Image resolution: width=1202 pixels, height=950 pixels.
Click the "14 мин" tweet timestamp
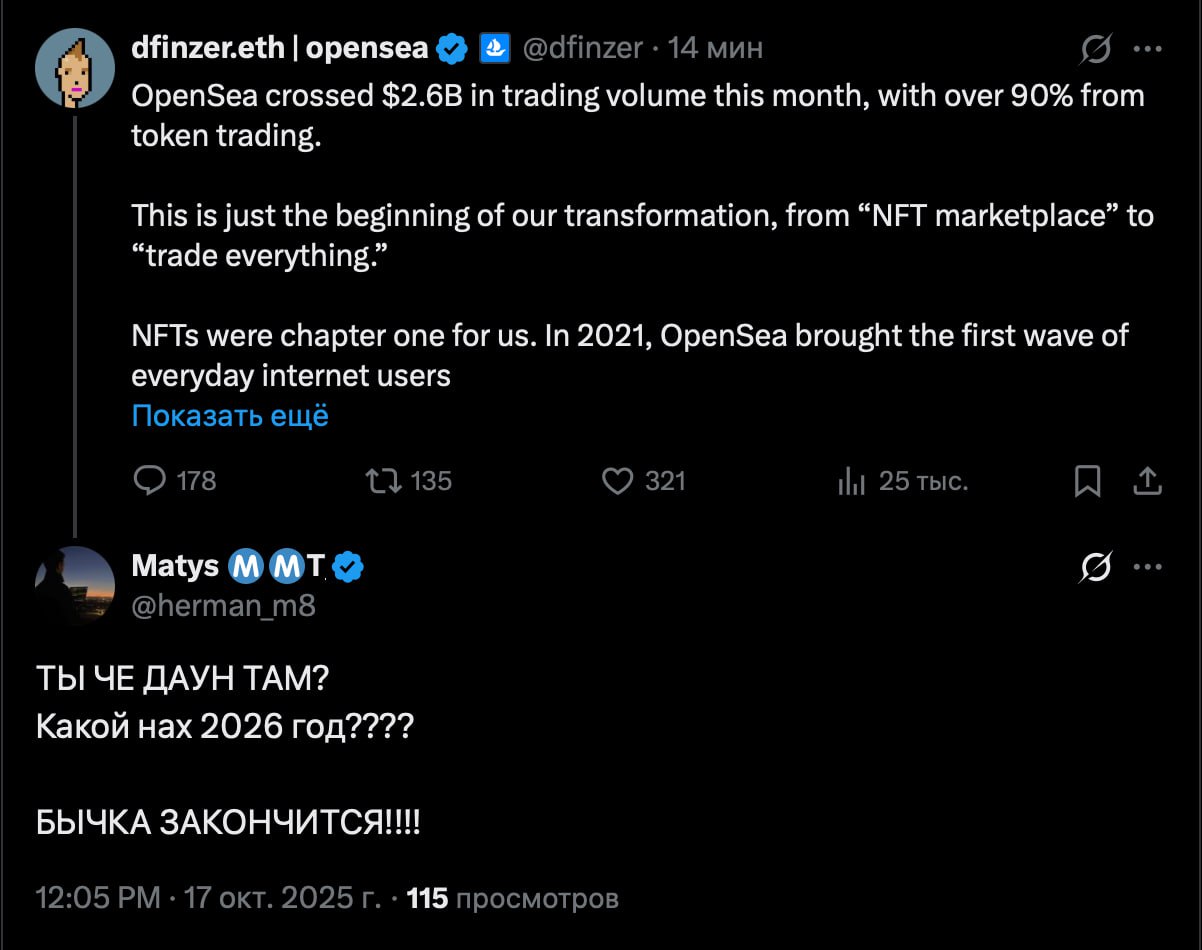(x=715, y=47)
